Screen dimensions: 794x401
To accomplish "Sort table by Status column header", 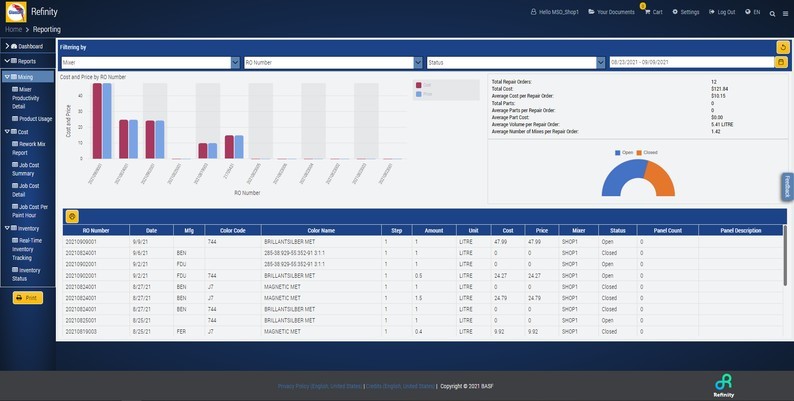I will [618, 230].
